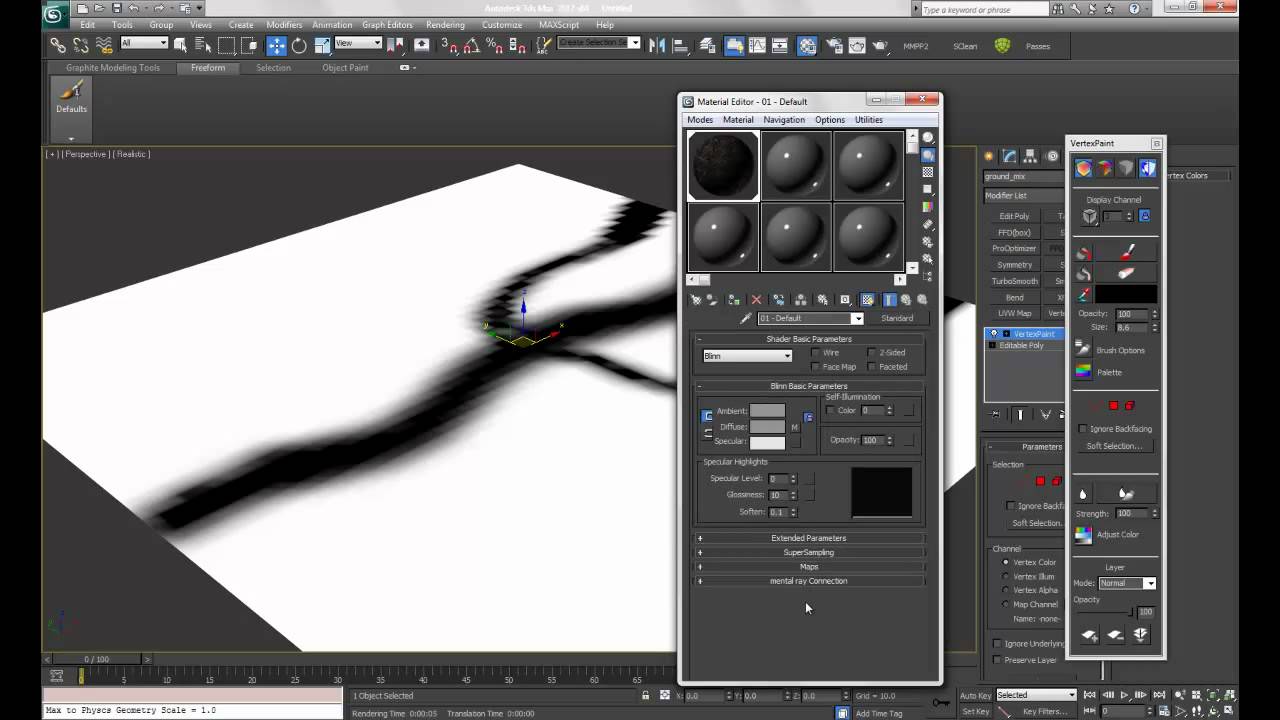
Task: Open the Blinn shader type dropdown
Action: tap(747, 356)
